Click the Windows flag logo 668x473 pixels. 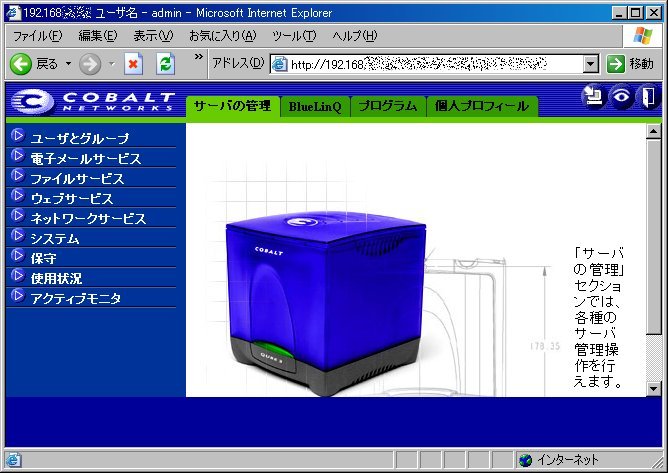[642, 36]
